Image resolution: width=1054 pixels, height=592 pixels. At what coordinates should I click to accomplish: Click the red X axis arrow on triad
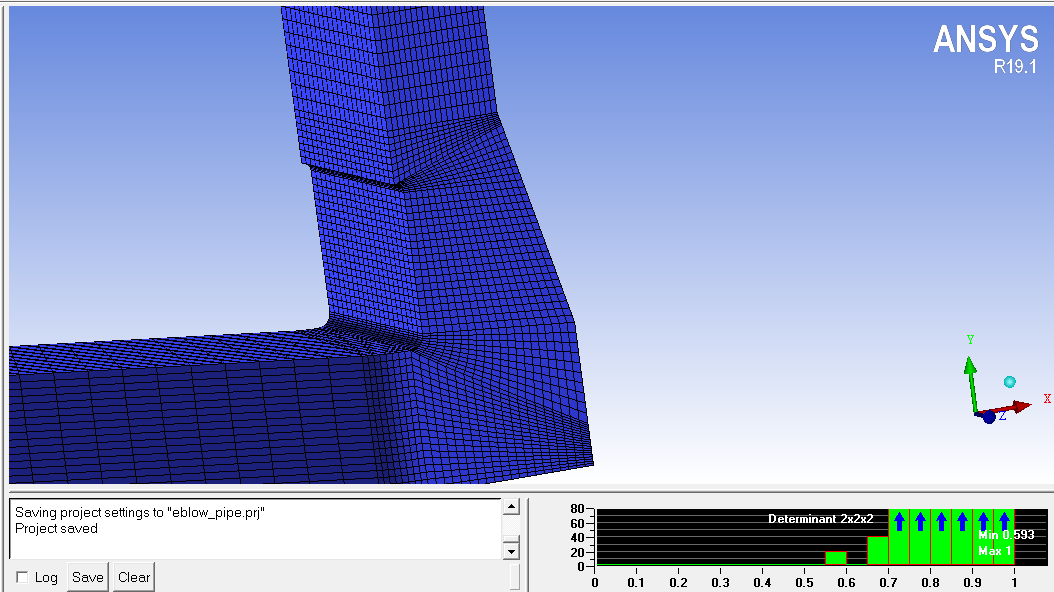point(1018,406)
